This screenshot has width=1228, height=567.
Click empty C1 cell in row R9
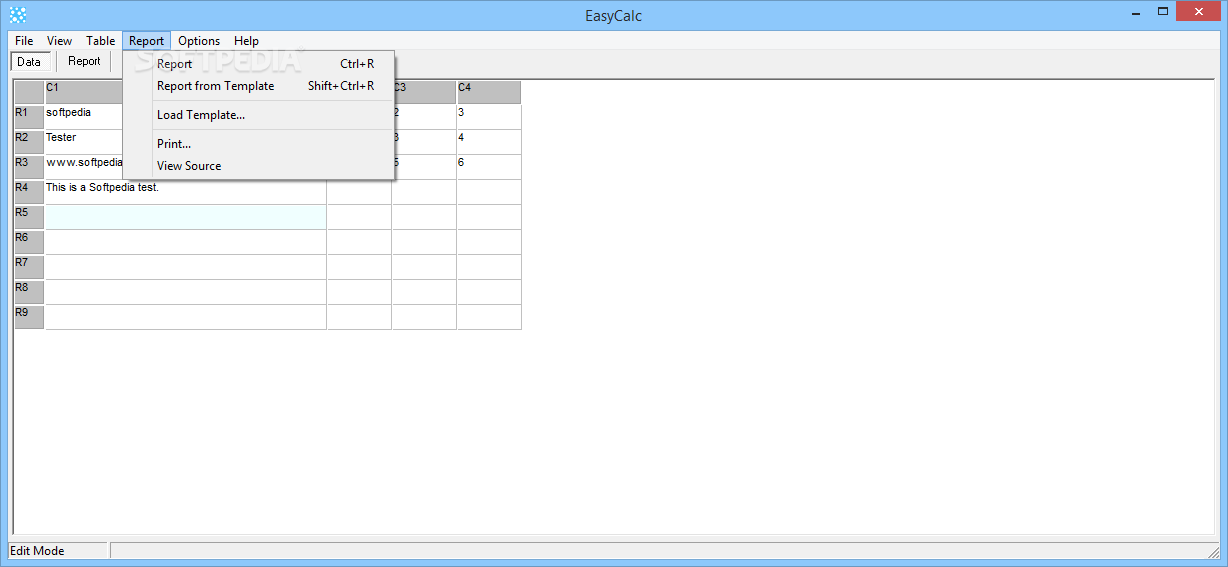coord(185,317)
